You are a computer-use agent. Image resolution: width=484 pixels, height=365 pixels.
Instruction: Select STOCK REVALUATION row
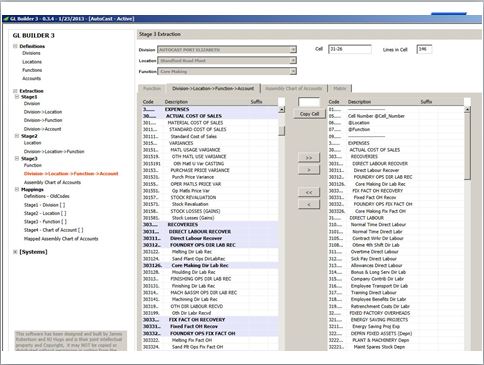[210, 197]
